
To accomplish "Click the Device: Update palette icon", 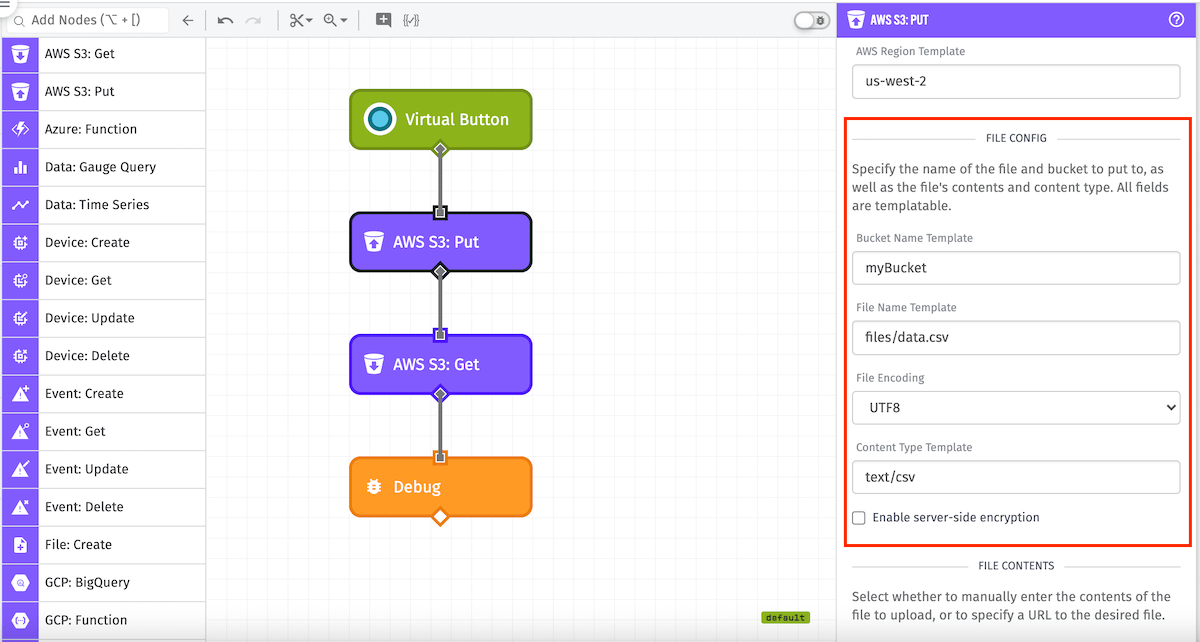I will pos(20,318).
